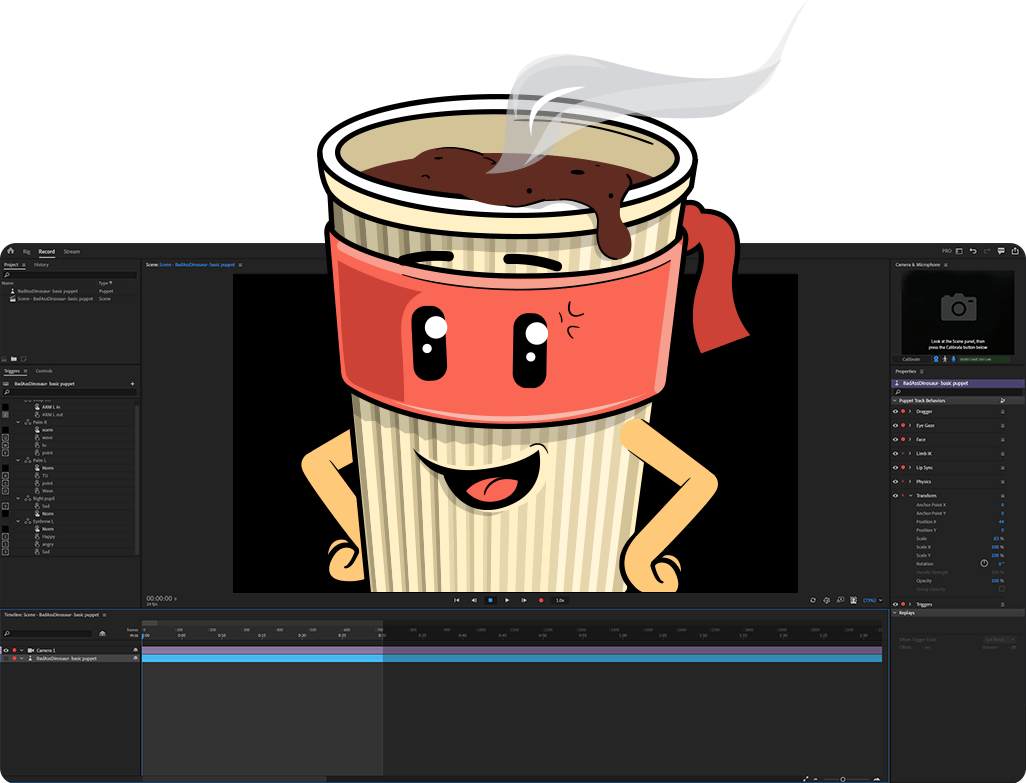
Task: Disarm the Face behavior red record dot
Action: [903, 439]
